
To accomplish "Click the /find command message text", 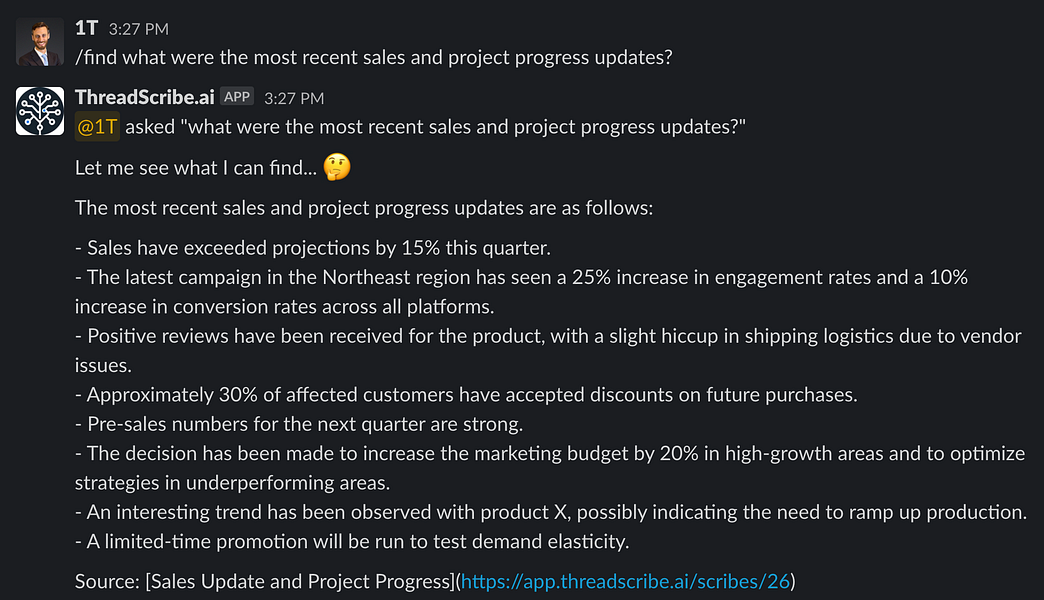I will [373, 57].
